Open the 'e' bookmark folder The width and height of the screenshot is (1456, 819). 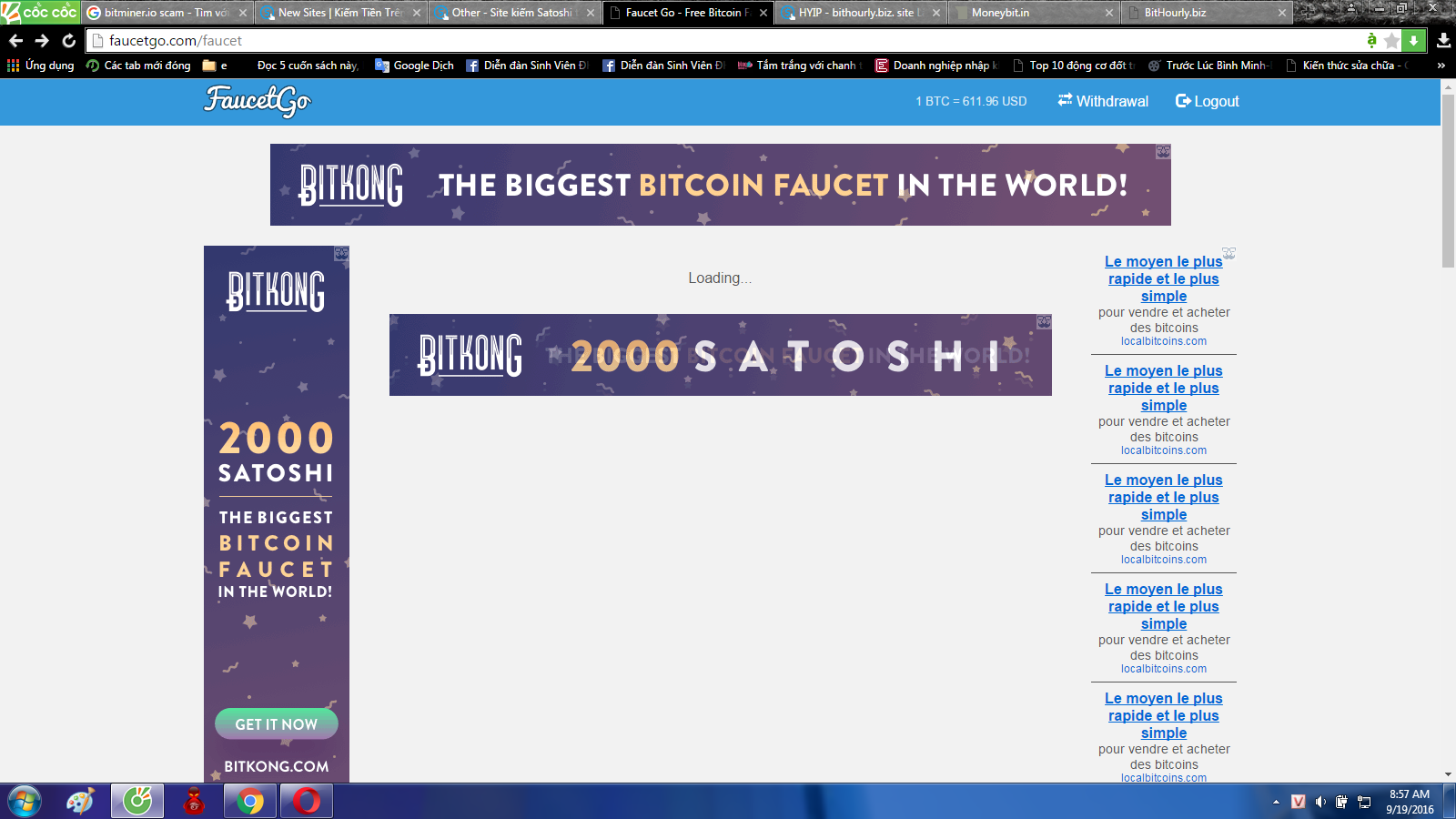pos(216,66)
